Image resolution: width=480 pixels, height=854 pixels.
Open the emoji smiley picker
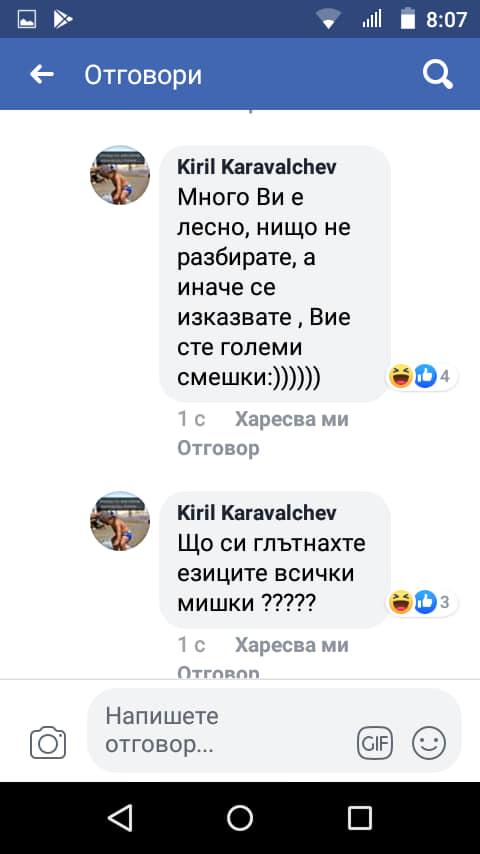point(429,743)
